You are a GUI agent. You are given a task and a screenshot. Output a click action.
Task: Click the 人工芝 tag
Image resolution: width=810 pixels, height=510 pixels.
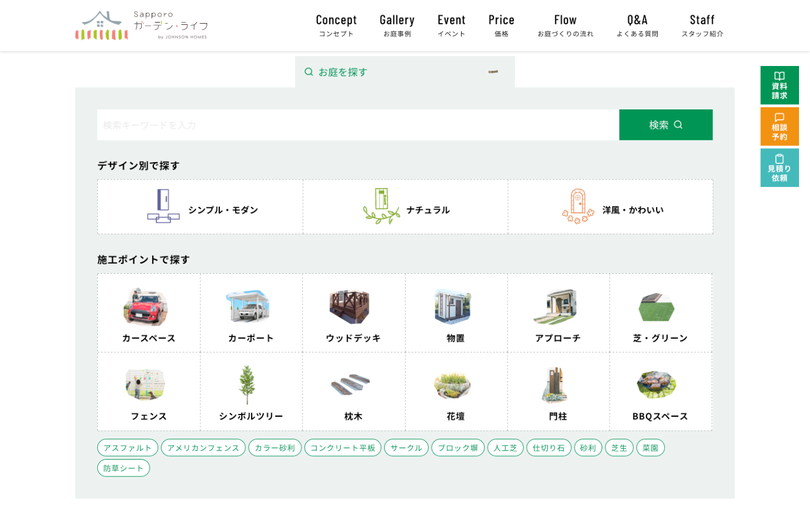[x=505, y=448]
